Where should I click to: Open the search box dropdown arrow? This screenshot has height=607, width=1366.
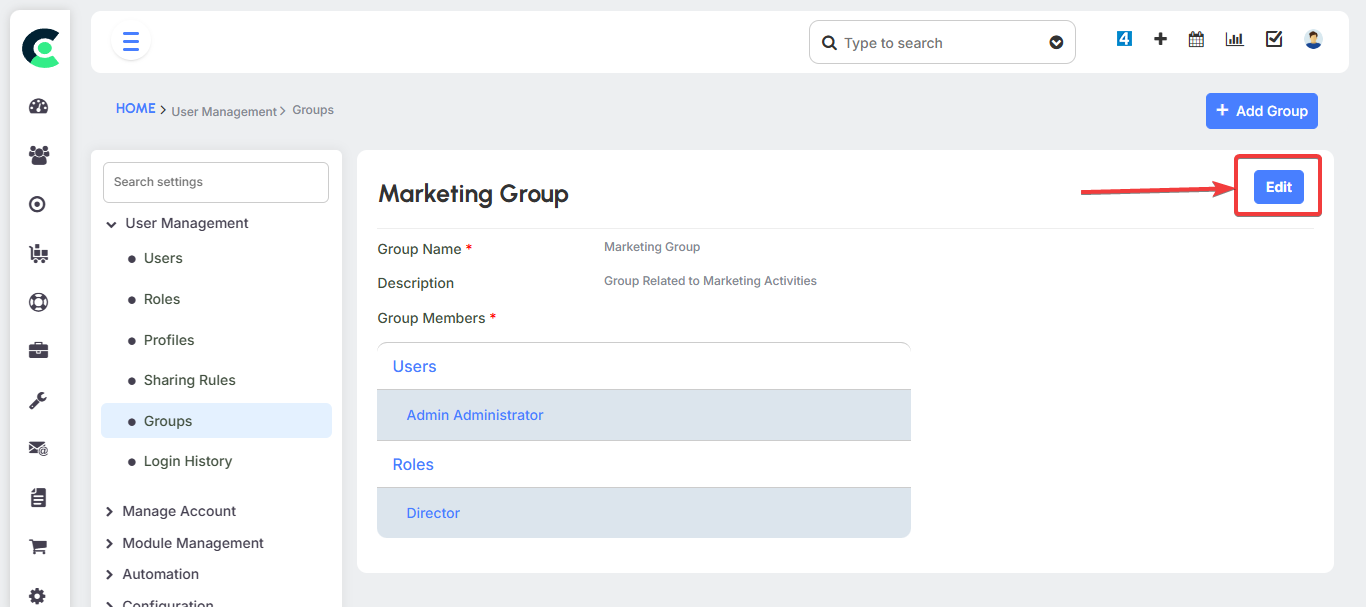[1056, 43]
